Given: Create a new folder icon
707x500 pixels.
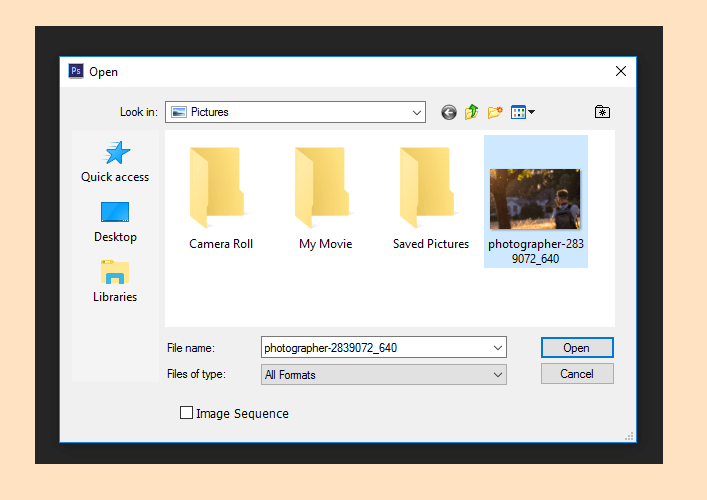Looking at the screenshot, I should pos(495,112).
